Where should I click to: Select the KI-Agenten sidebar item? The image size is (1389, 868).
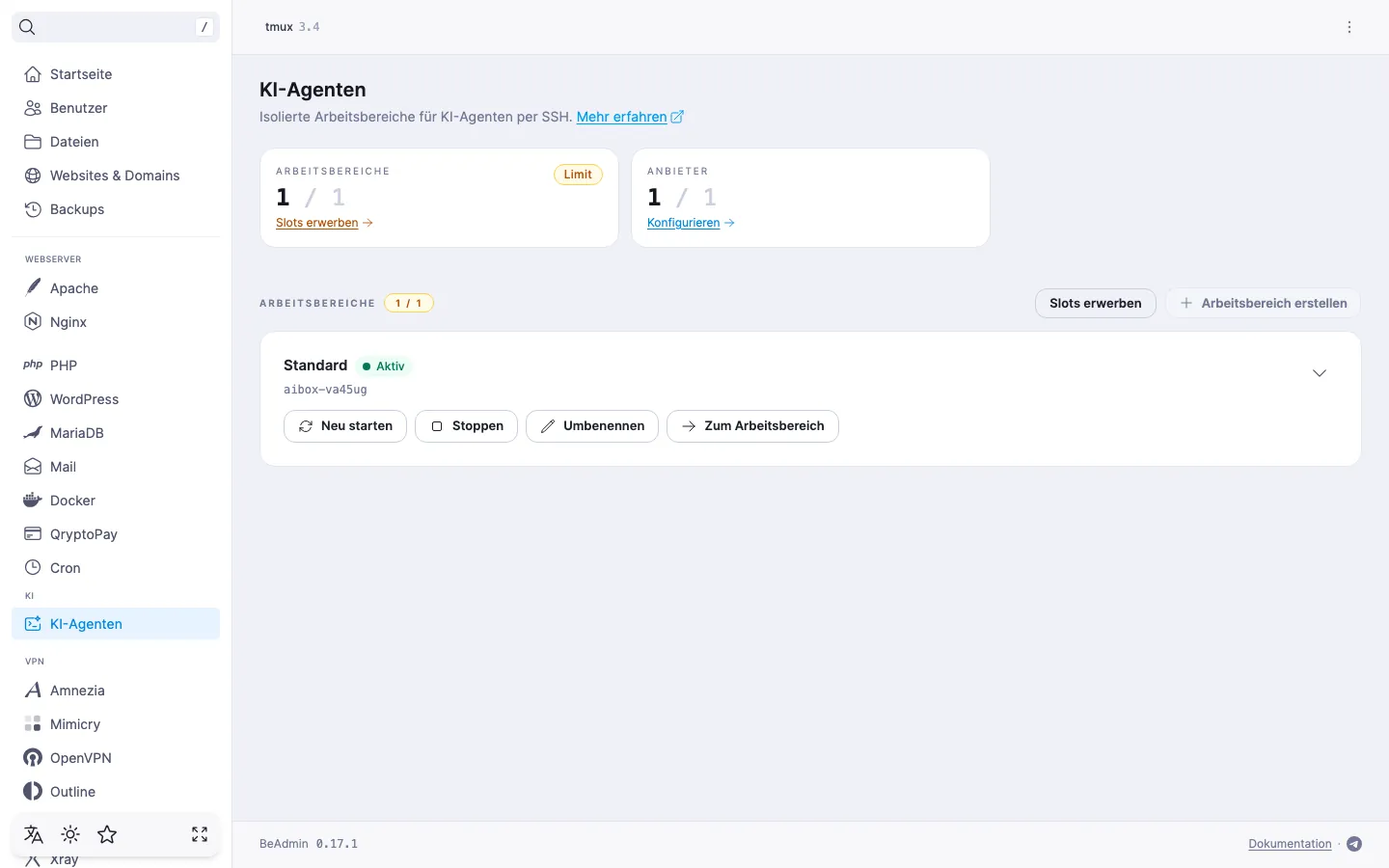tap(116, 624)
